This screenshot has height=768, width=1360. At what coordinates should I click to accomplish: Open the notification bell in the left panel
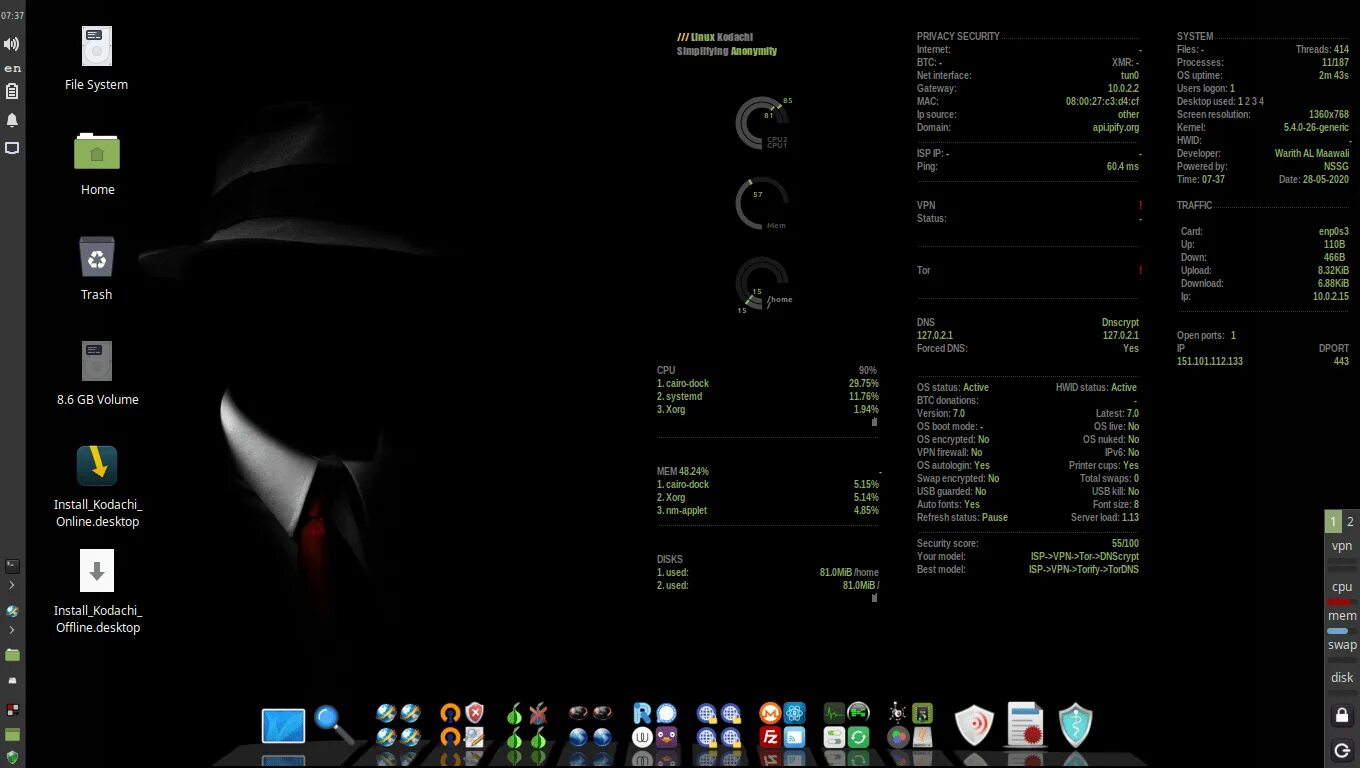[x=12, y=120]
